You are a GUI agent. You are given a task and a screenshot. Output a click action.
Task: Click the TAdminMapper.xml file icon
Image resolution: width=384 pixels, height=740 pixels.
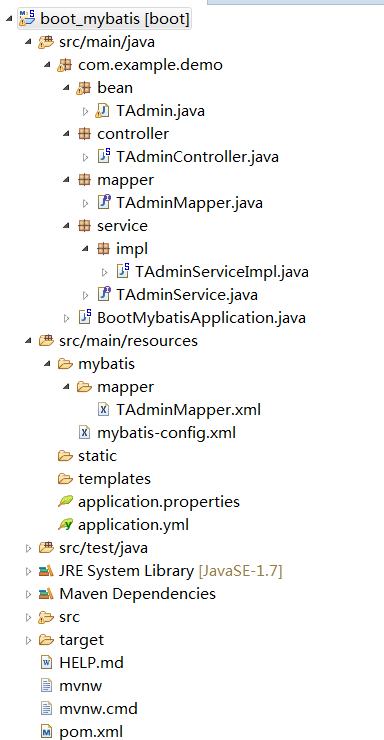point(103,409)
